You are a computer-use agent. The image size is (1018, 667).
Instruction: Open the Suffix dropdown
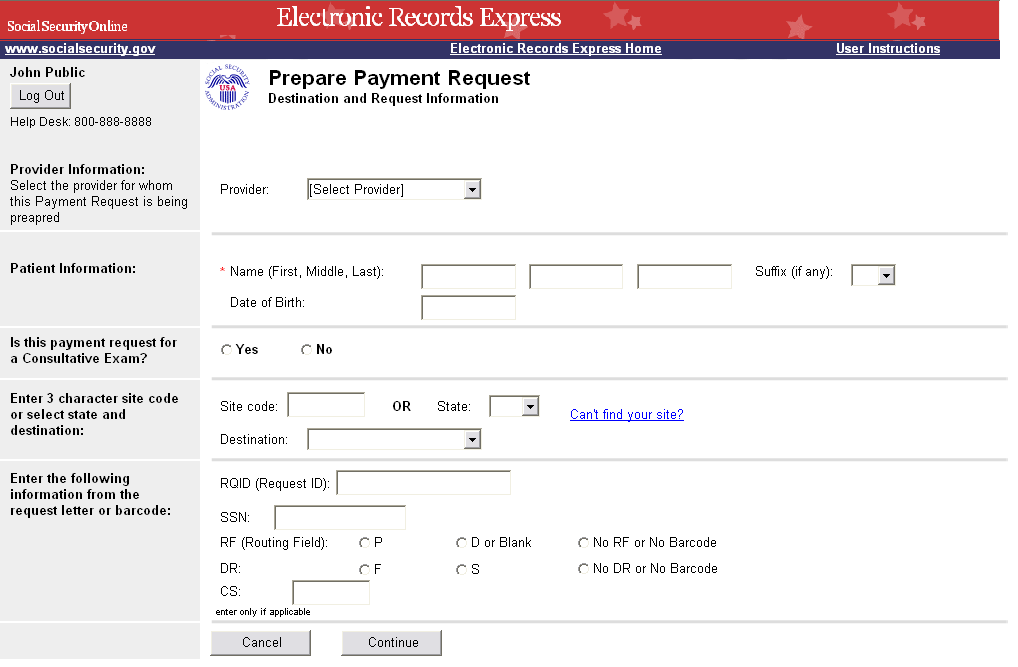(x=873, y=275)
